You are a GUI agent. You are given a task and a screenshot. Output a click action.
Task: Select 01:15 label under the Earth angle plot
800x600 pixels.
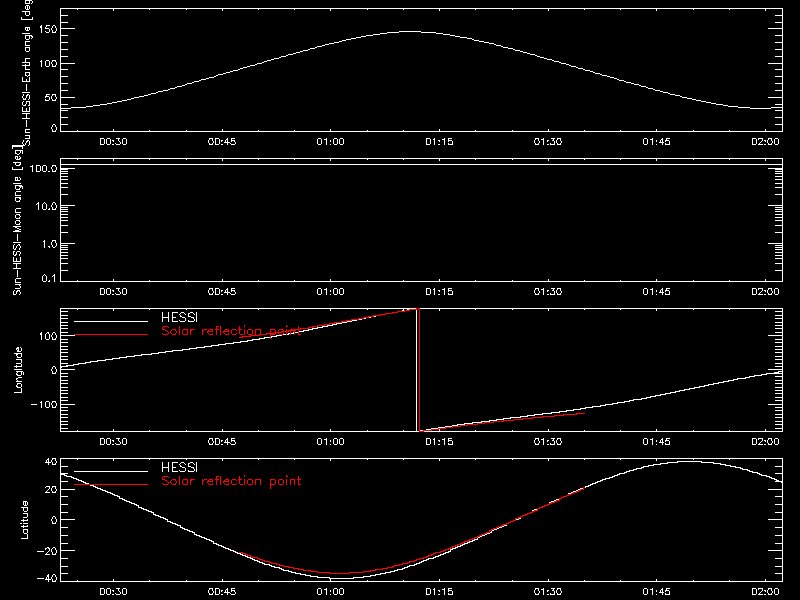click(439, 141)
